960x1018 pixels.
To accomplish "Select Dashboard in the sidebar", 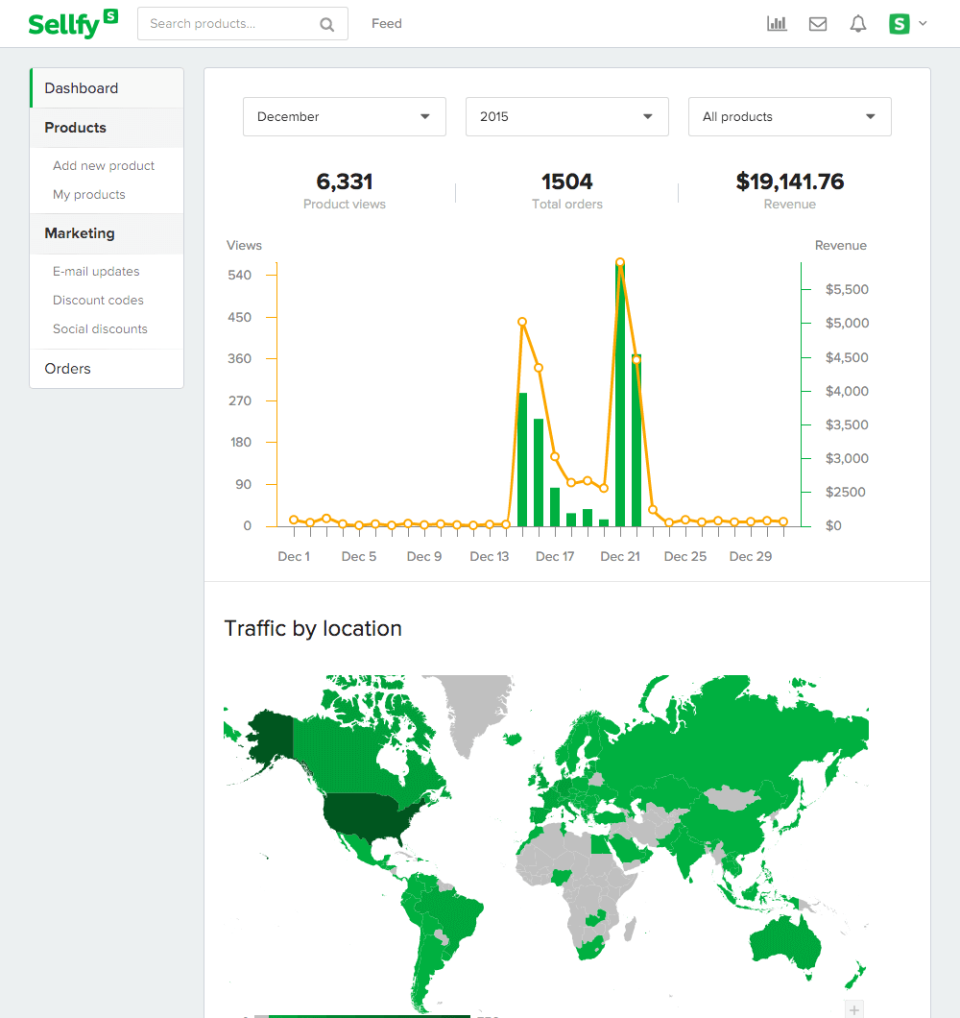I will tap(81, 88).
